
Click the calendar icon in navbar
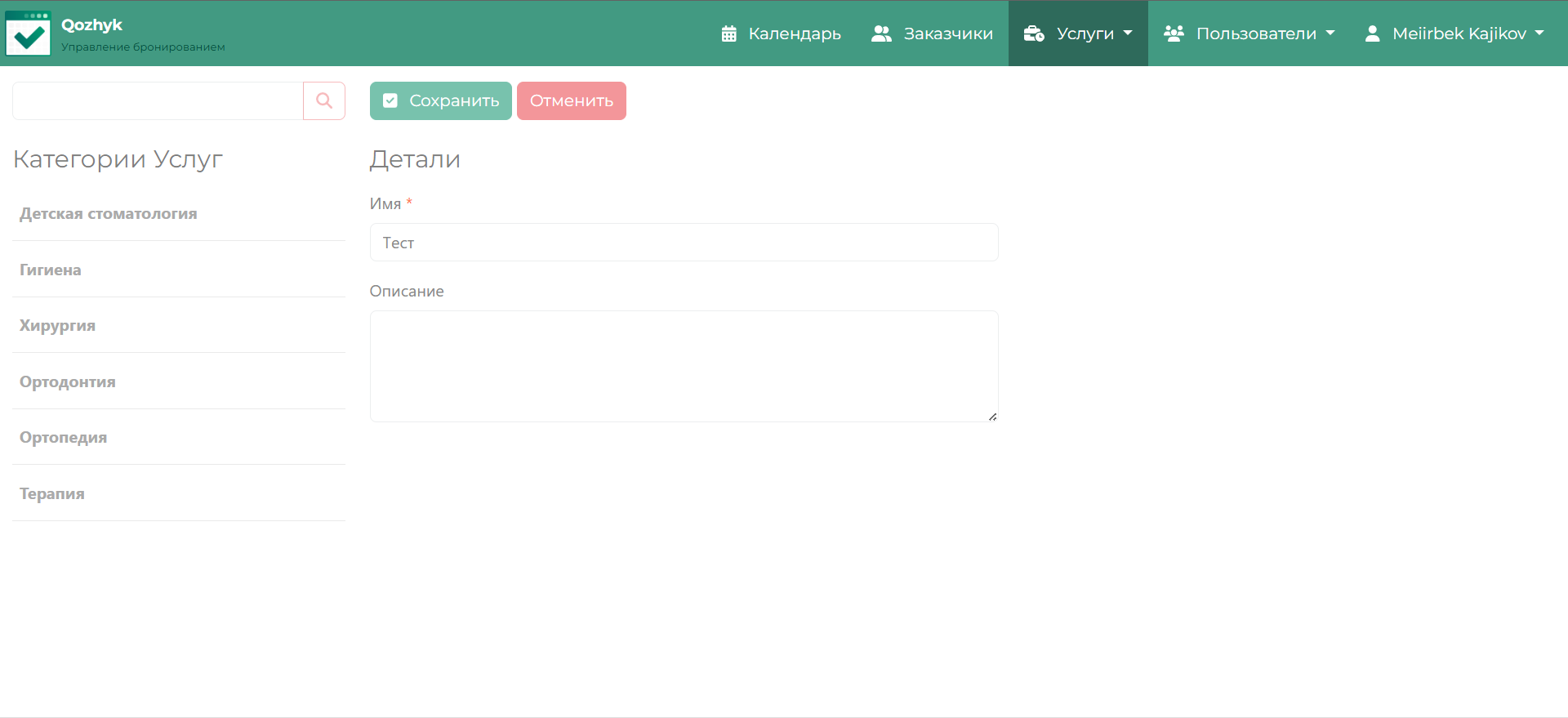click(728, 33)
